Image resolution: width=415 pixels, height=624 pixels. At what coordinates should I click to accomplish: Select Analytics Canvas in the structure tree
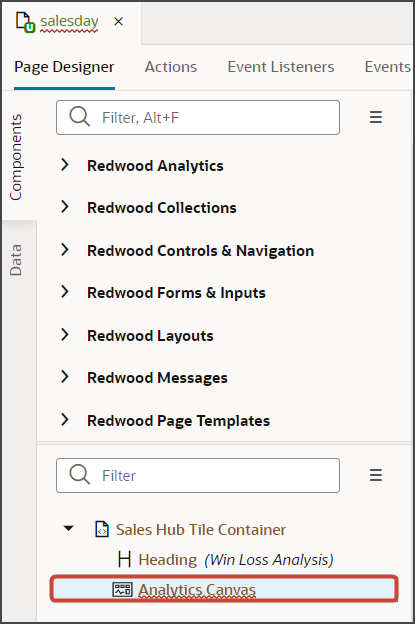point(224,589)
